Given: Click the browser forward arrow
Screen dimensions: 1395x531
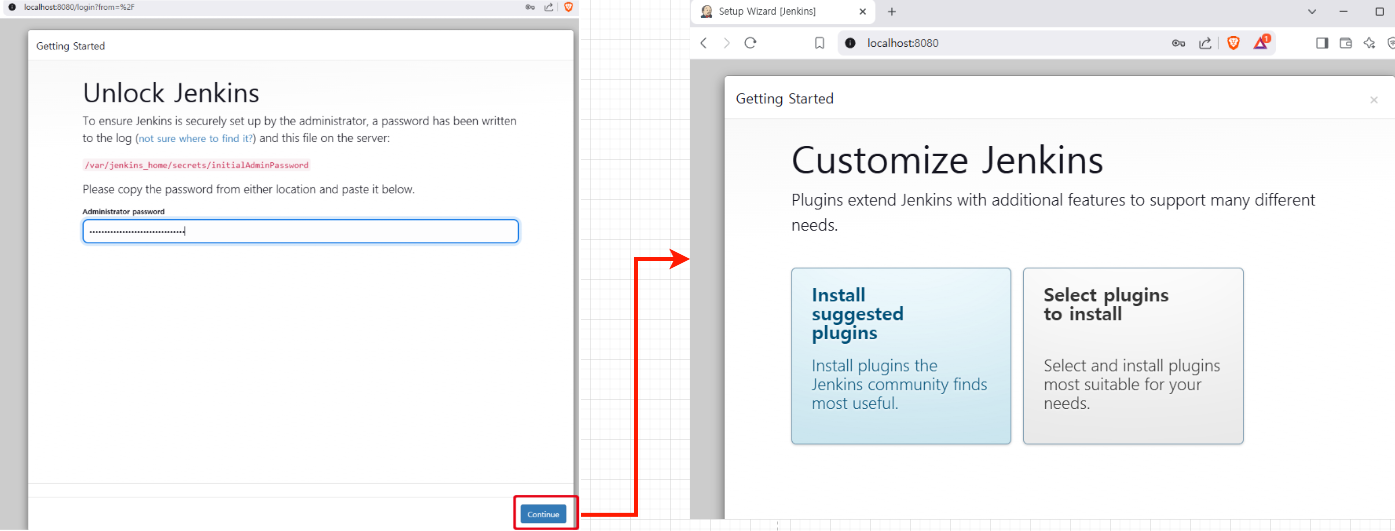Looking at the screenshot, I should tap(727, 43).
